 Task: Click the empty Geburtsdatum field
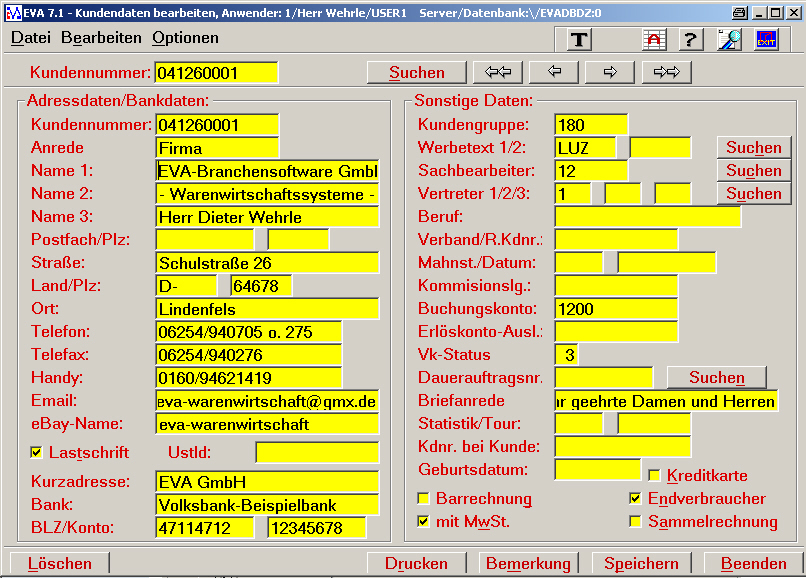pyautogui.click(x=597, y=469)
